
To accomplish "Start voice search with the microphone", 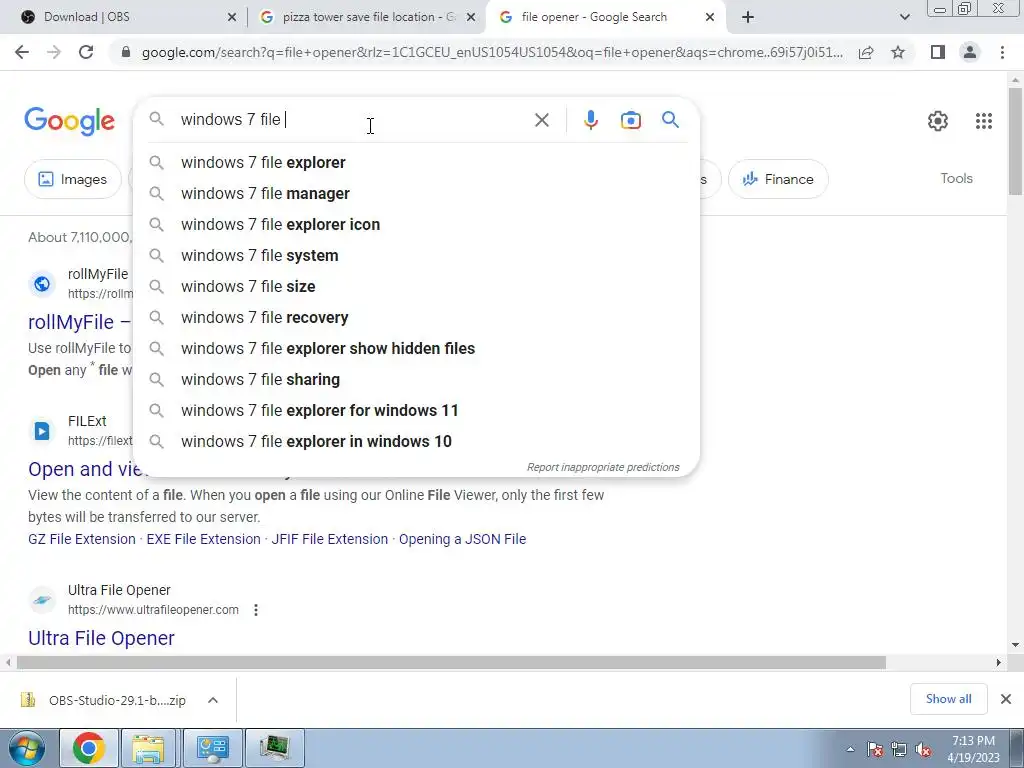I will (590, 120).
